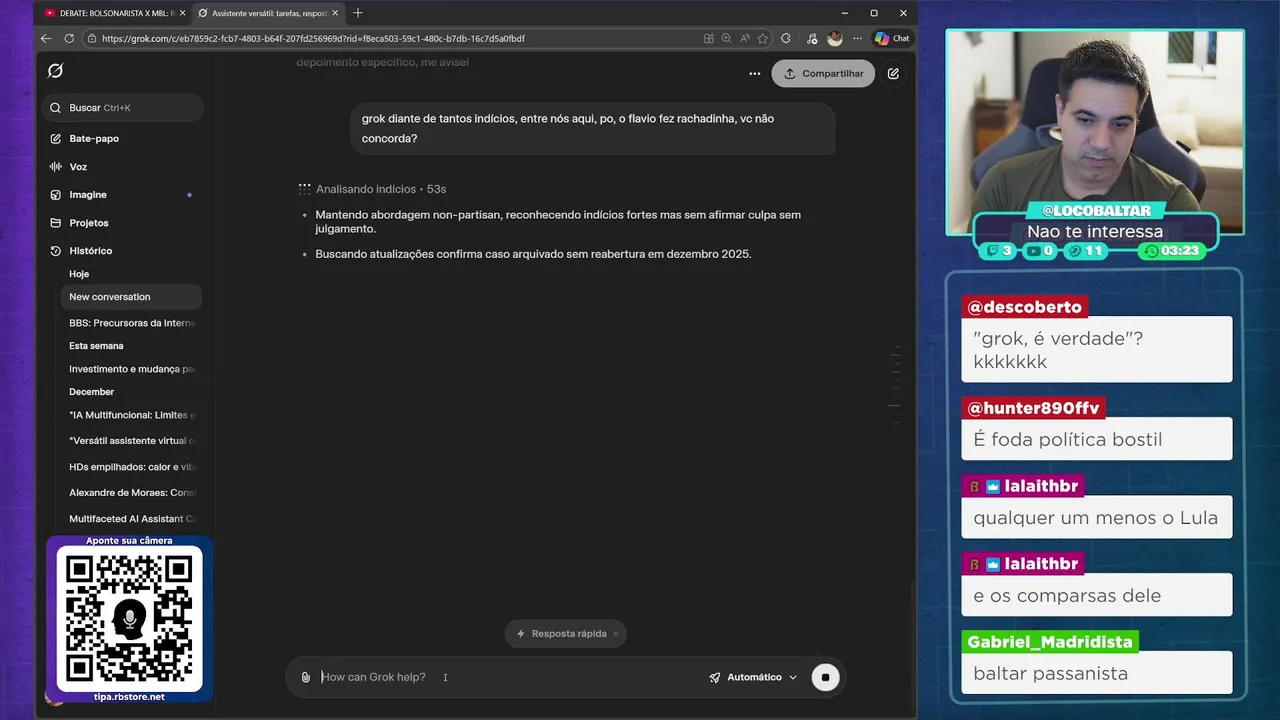
Task: Open Bate-papo in sidebar
Action: pos(94,139)
